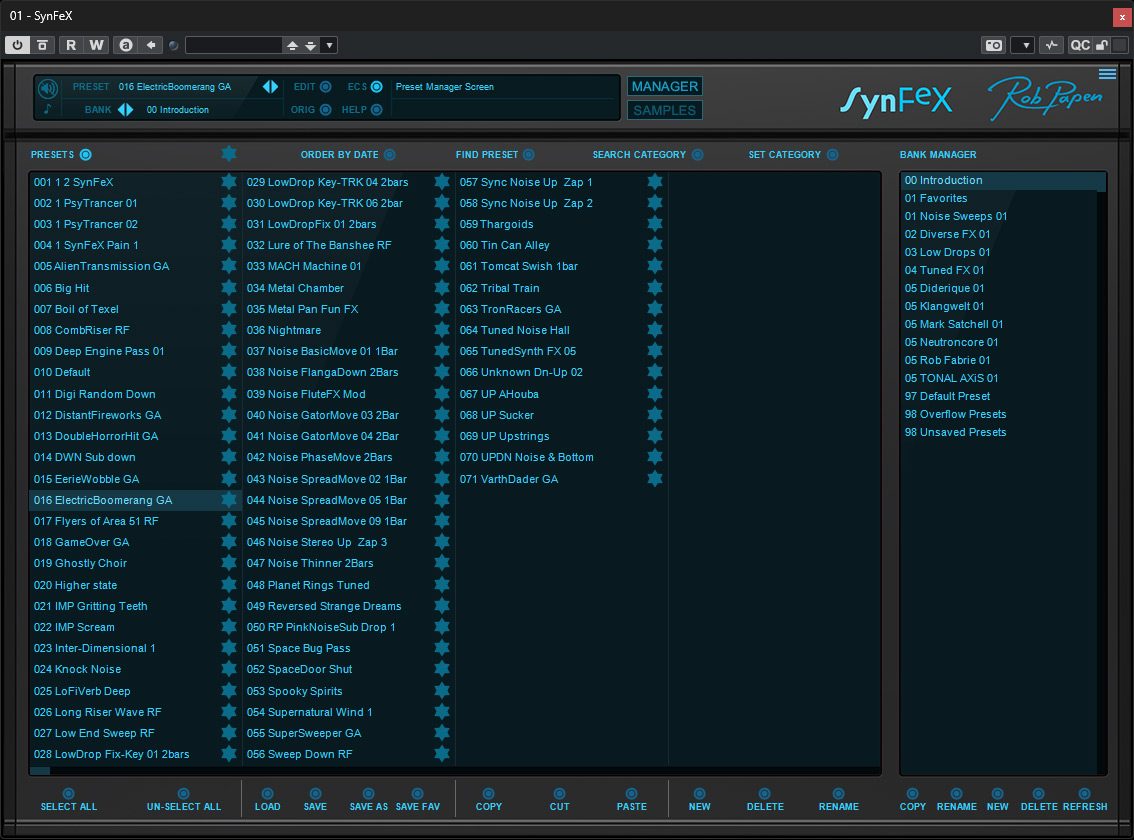The width and height of the screenshot is (1134, 840).
Task: Bypass the plugin with the power button
Action: click(17, 45)
